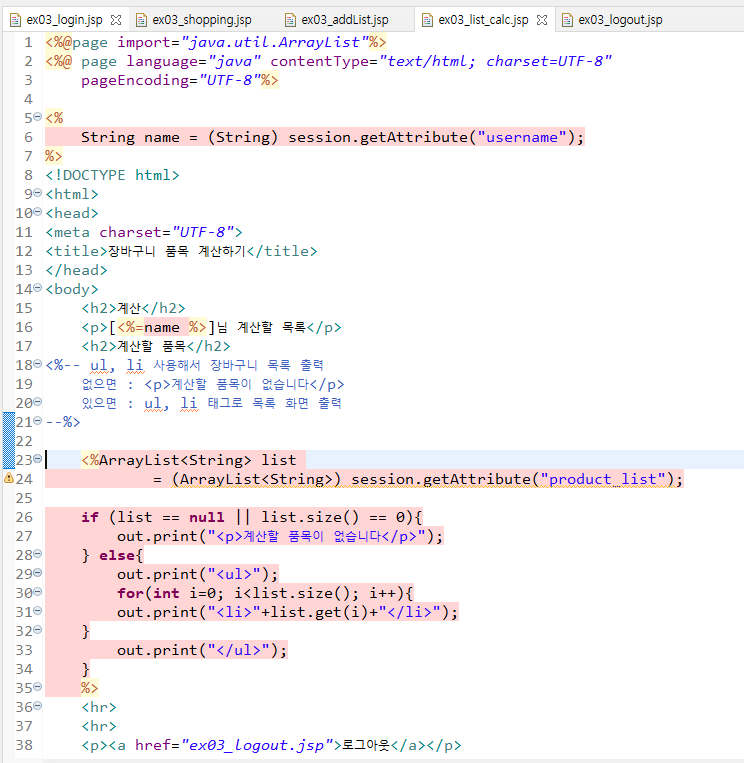Image resolution: width=744 pixels, height=763 pixels.
Task: Toggle the fold marker at line 36
Action: [x=37, y=706]
